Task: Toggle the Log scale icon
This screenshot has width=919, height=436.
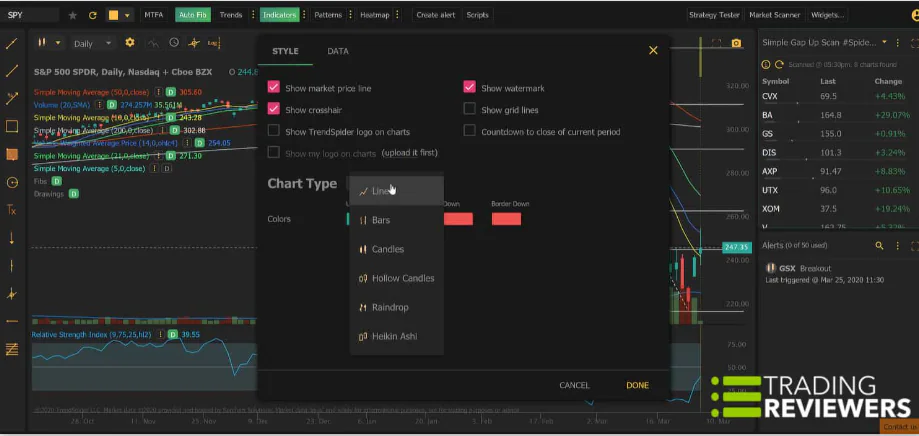Action: pyautogui.click(x=213, y=43)
